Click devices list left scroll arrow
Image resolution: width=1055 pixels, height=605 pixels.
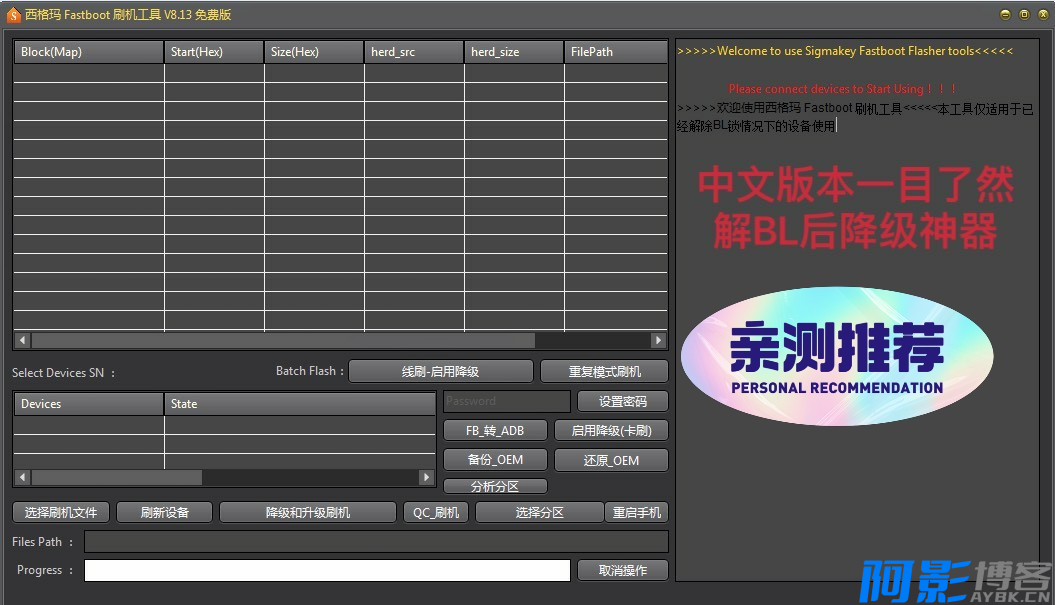coord(22,477)
